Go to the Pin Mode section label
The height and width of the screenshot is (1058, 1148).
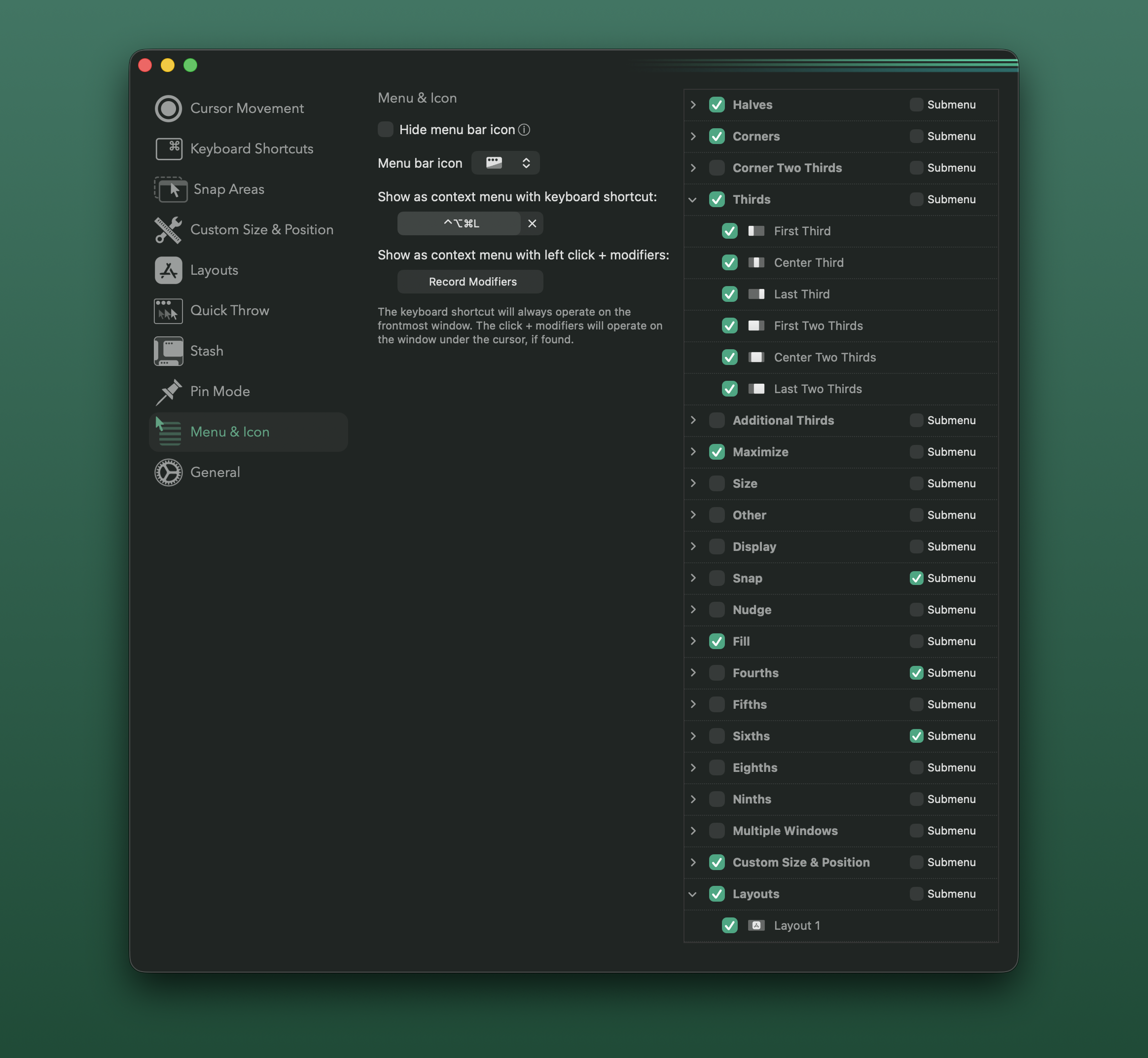click(220, 392)
